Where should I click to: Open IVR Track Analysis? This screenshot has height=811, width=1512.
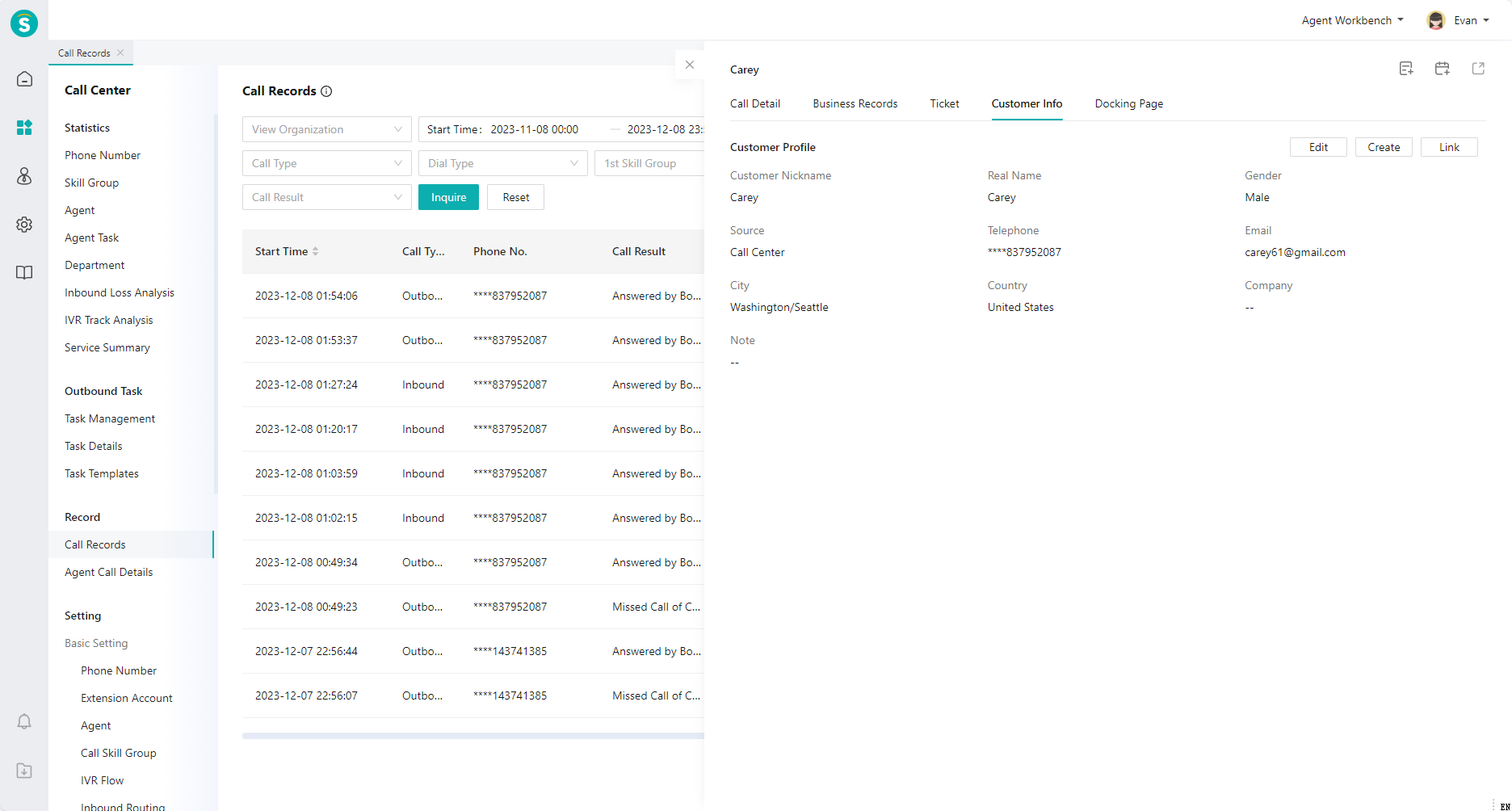click(108, 320)
